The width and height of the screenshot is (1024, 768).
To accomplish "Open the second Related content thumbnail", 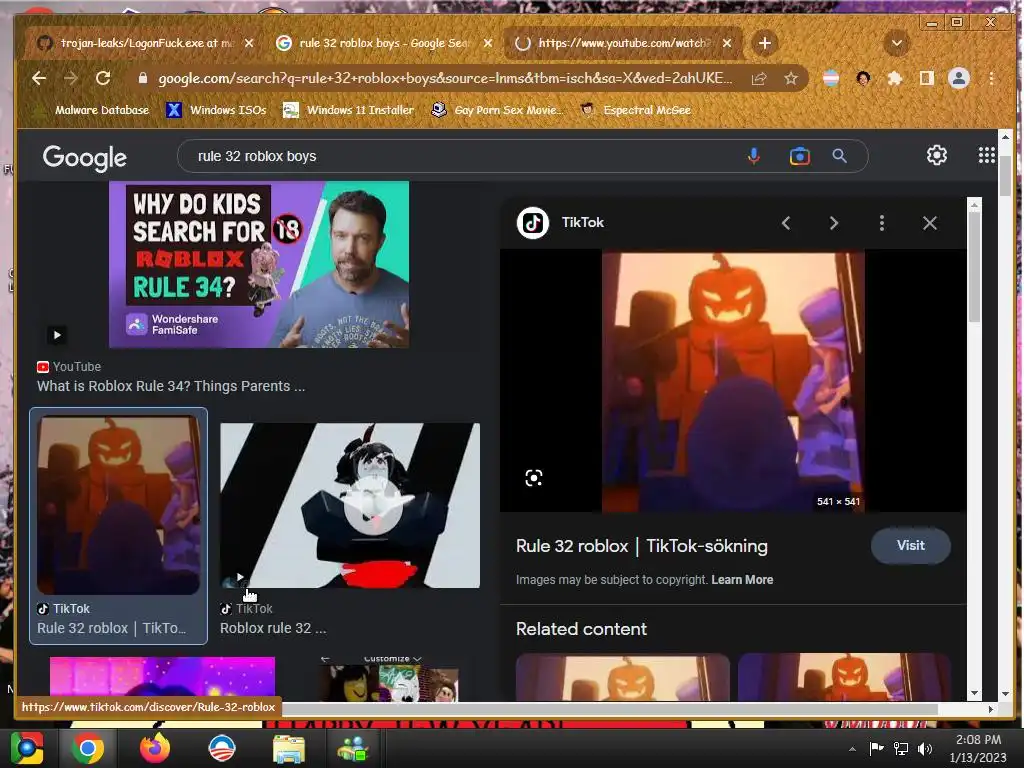I will tap(844, 677).
